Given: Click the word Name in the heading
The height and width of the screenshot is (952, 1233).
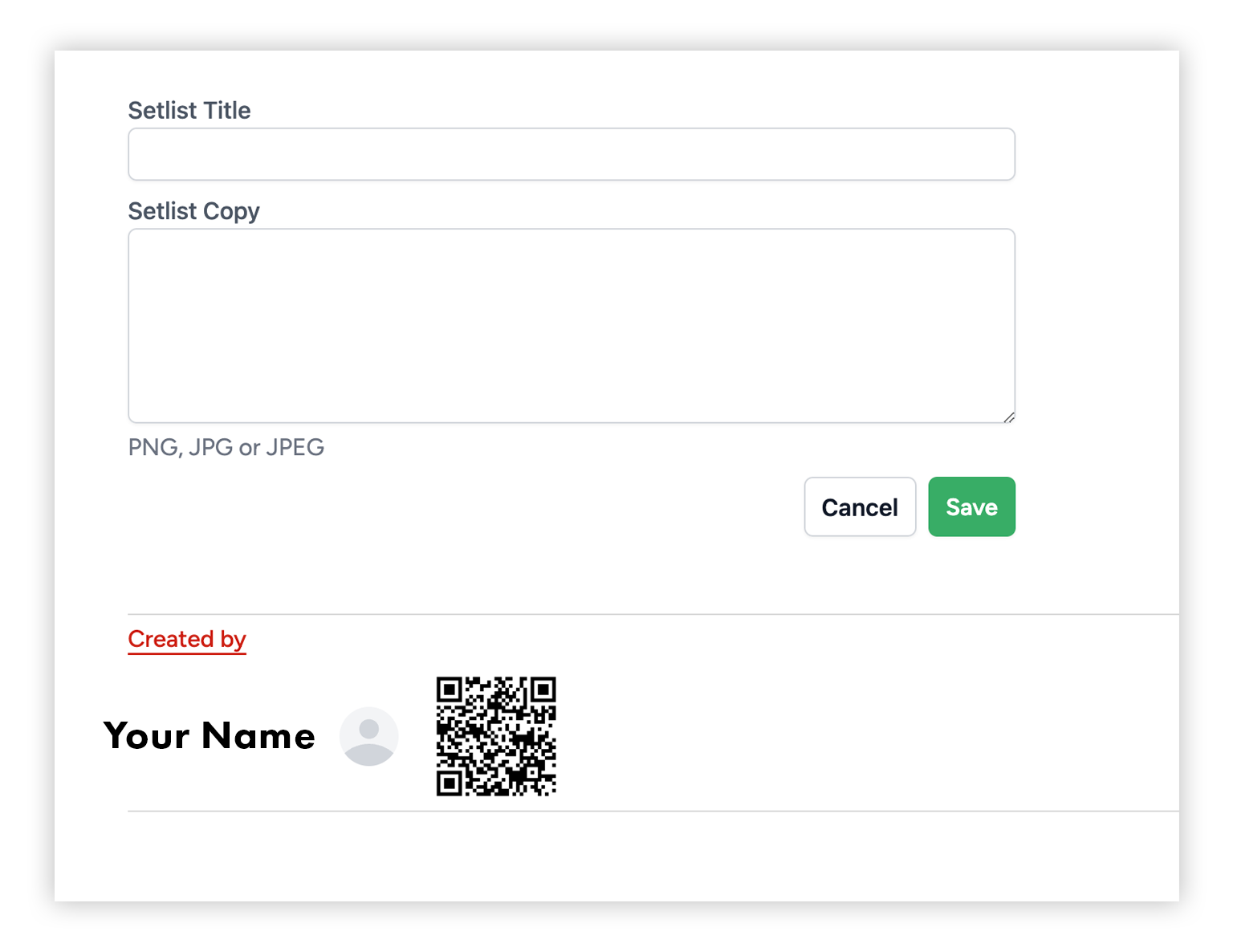Looking at the screenshot, I should [258, 736].
